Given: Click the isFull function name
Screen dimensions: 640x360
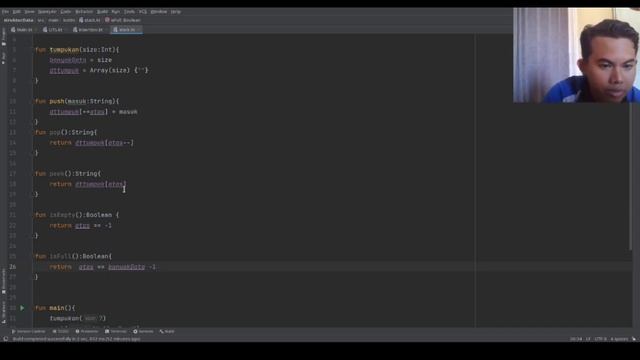Looking at the screenshot, I should pyautogui.click(x=60, y=256).
